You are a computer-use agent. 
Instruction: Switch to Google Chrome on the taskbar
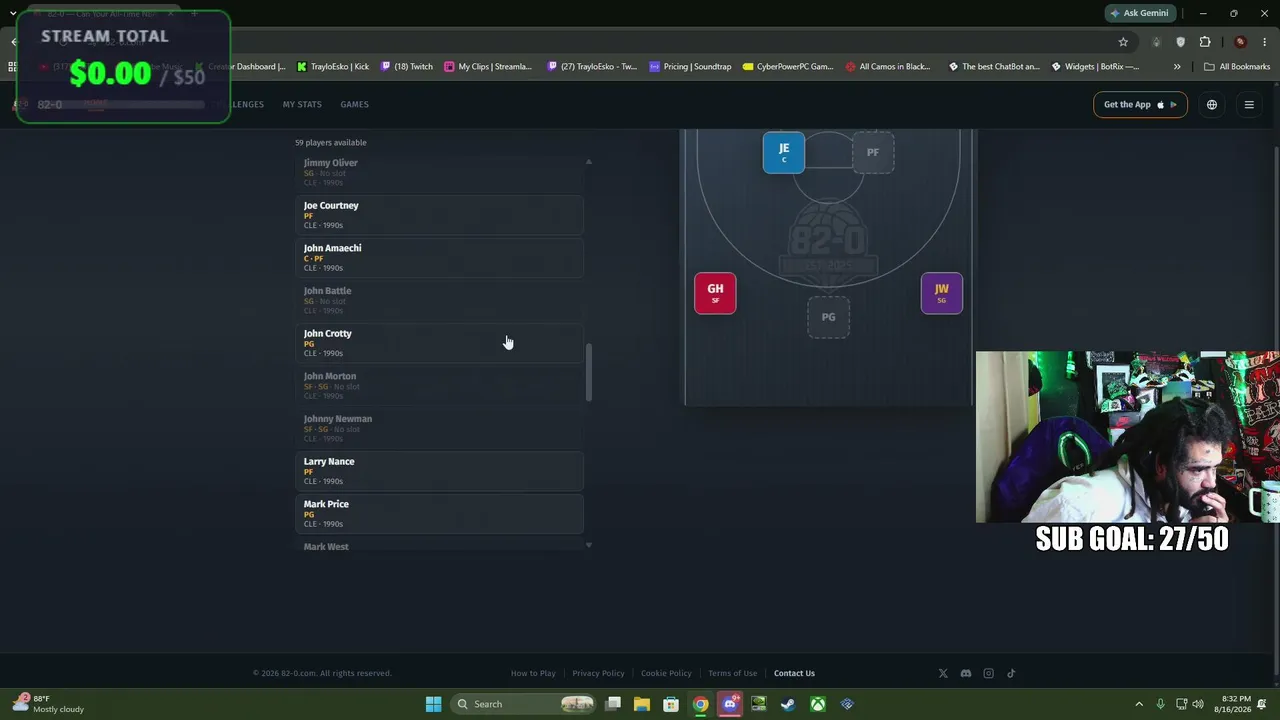(x=701, y=704)
